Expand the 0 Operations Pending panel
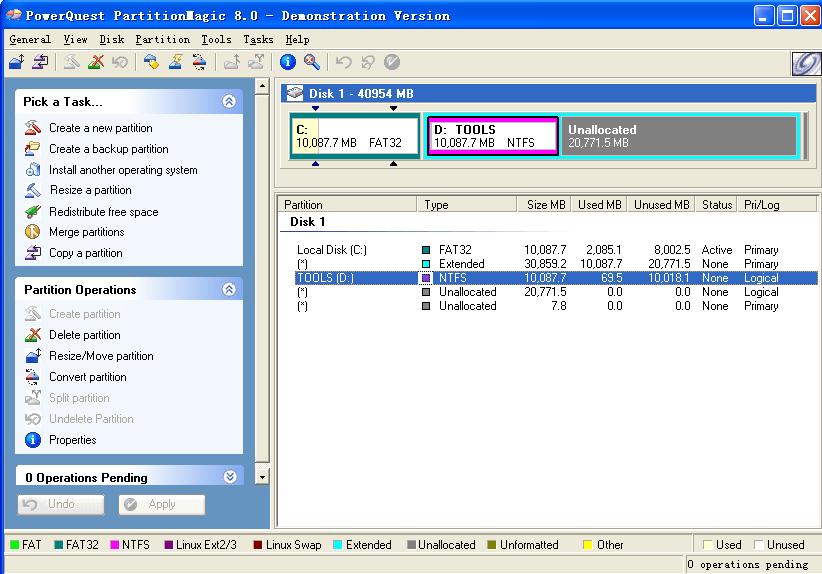Screen dimensions: 822x574 point(230,476)
